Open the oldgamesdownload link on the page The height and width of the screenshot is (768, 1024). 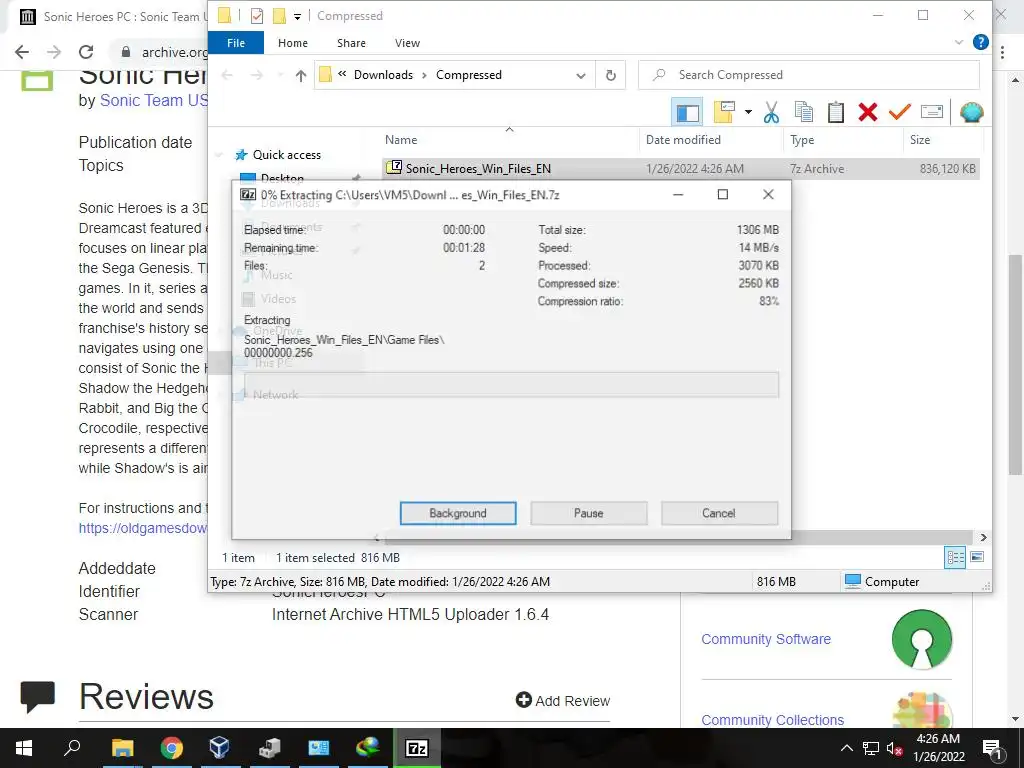[142, 528]
